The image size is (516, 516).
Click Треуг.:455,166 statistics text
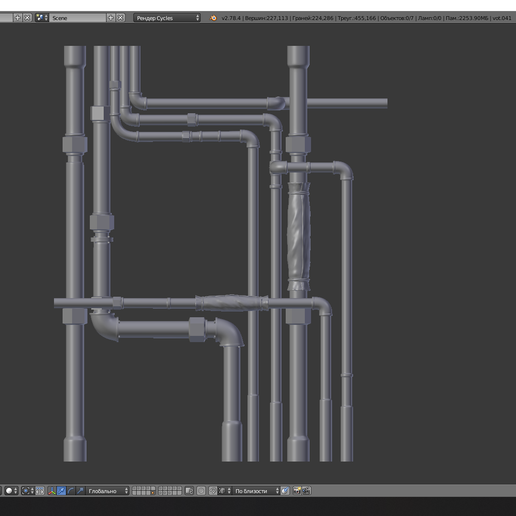coord(357,18)
